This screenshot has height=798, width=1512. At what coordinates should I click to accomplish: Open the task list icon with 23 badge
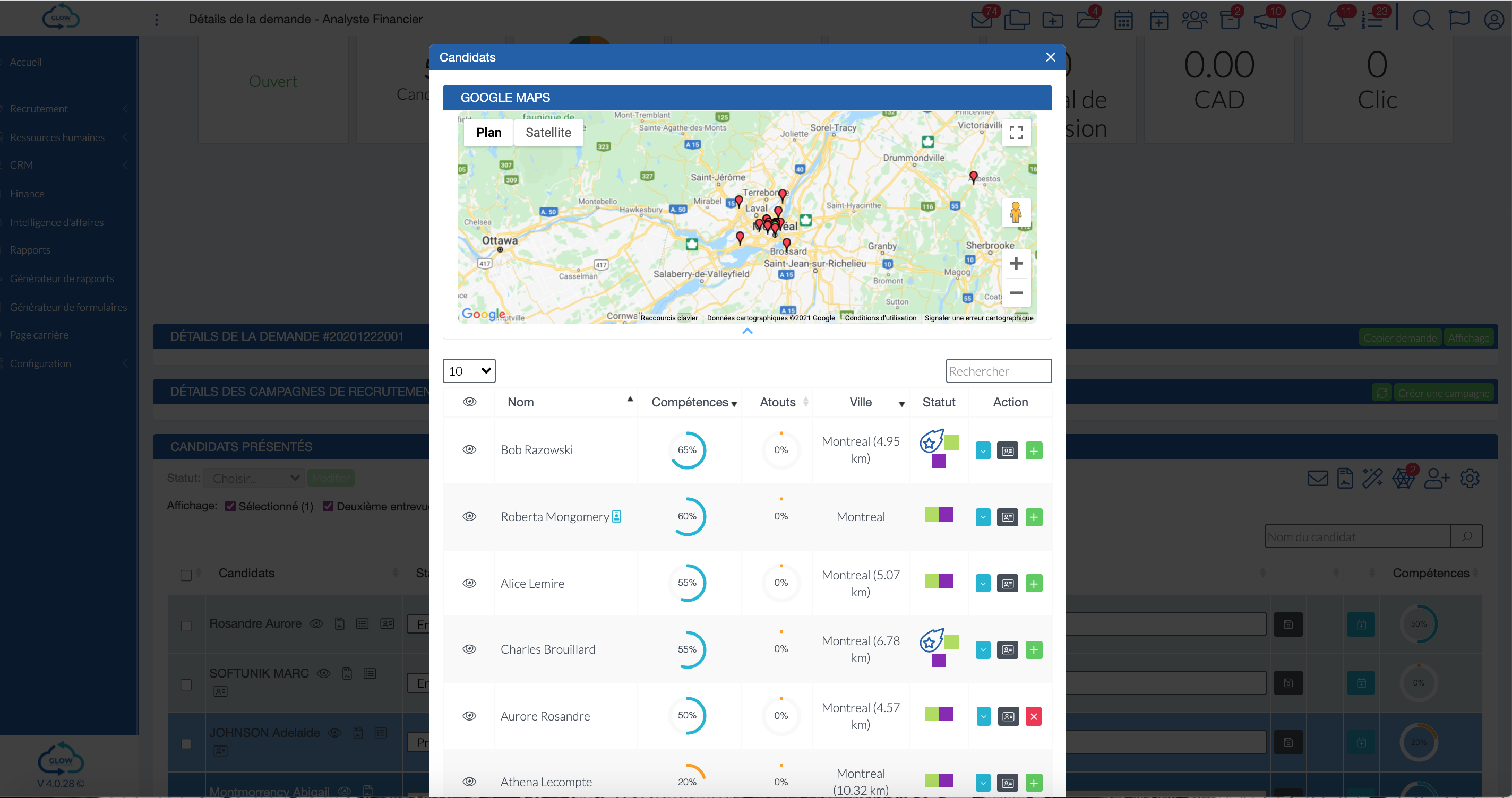[x=1372, y=20]
